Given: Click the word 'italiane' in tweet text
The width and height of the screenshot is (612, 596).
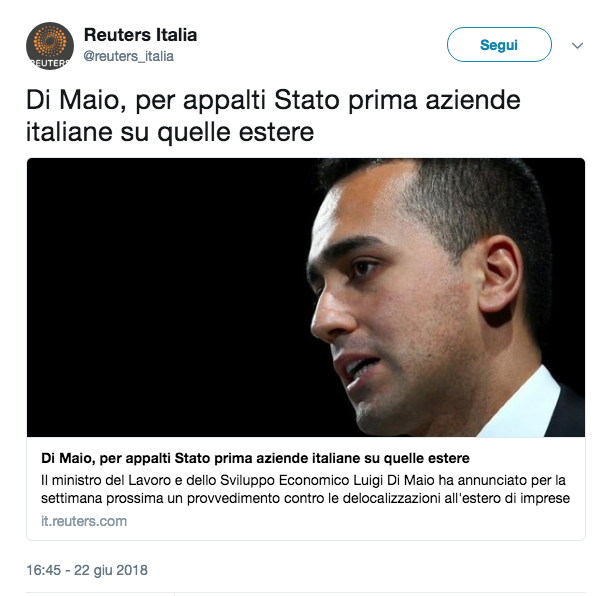Looking at the screenshot, I should pyautogui.click(x=69, y=132).
